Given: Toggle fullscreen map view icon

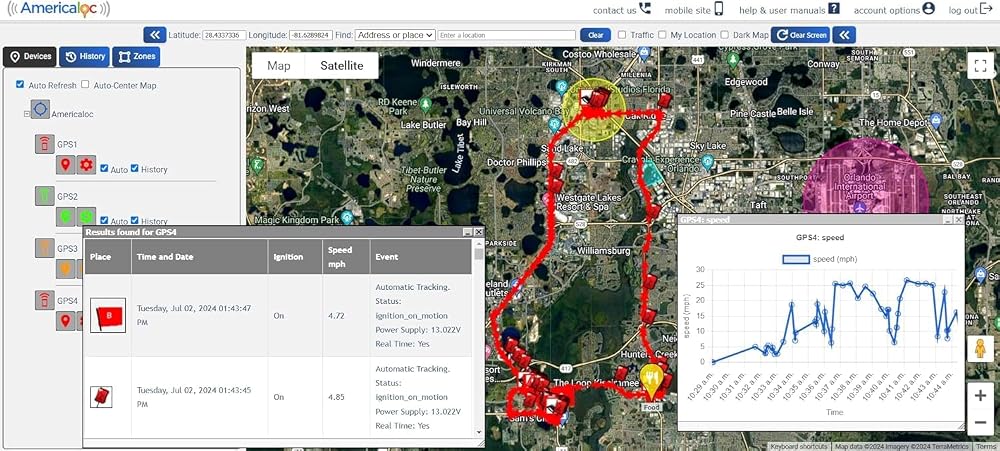Looking at the screenshot, I should 980,65.
